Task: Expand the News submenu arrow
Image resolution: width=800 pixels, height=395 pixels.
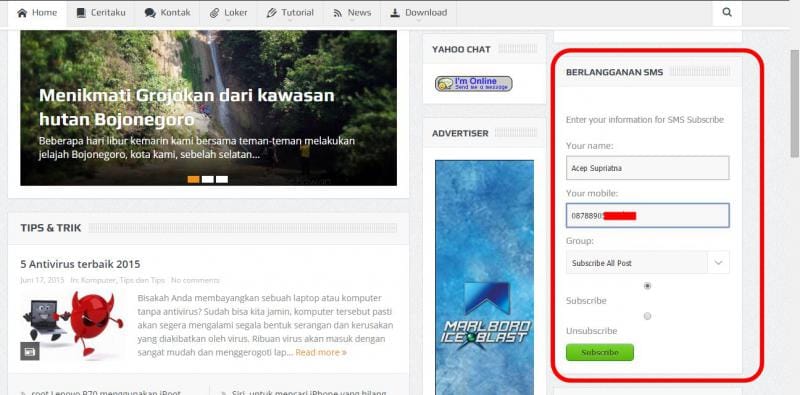Action: tap(352, 21)
